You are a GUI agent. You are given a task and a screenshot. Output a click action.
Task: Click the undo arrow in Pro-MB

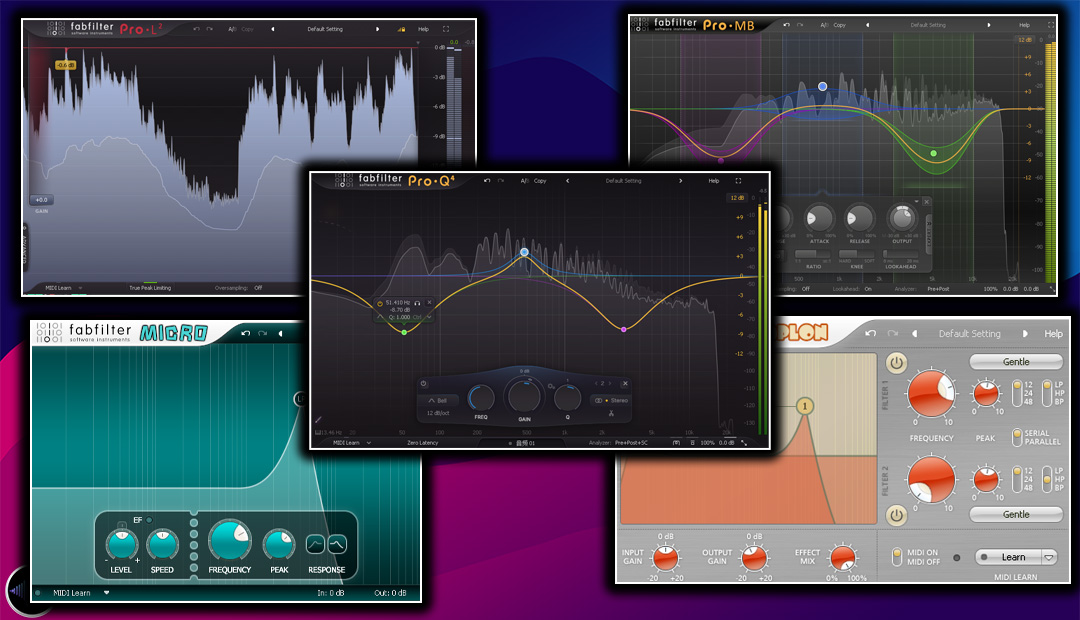pos(787,25)
